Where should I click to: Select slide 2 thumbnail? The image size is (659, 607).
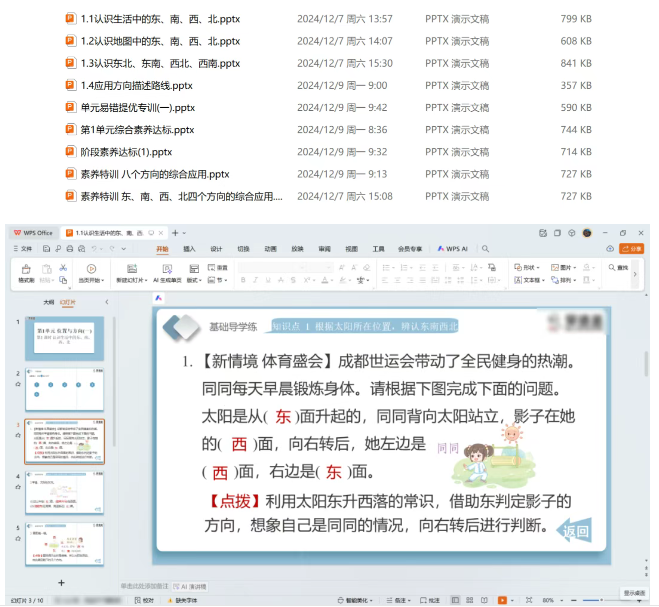[64, 390]
